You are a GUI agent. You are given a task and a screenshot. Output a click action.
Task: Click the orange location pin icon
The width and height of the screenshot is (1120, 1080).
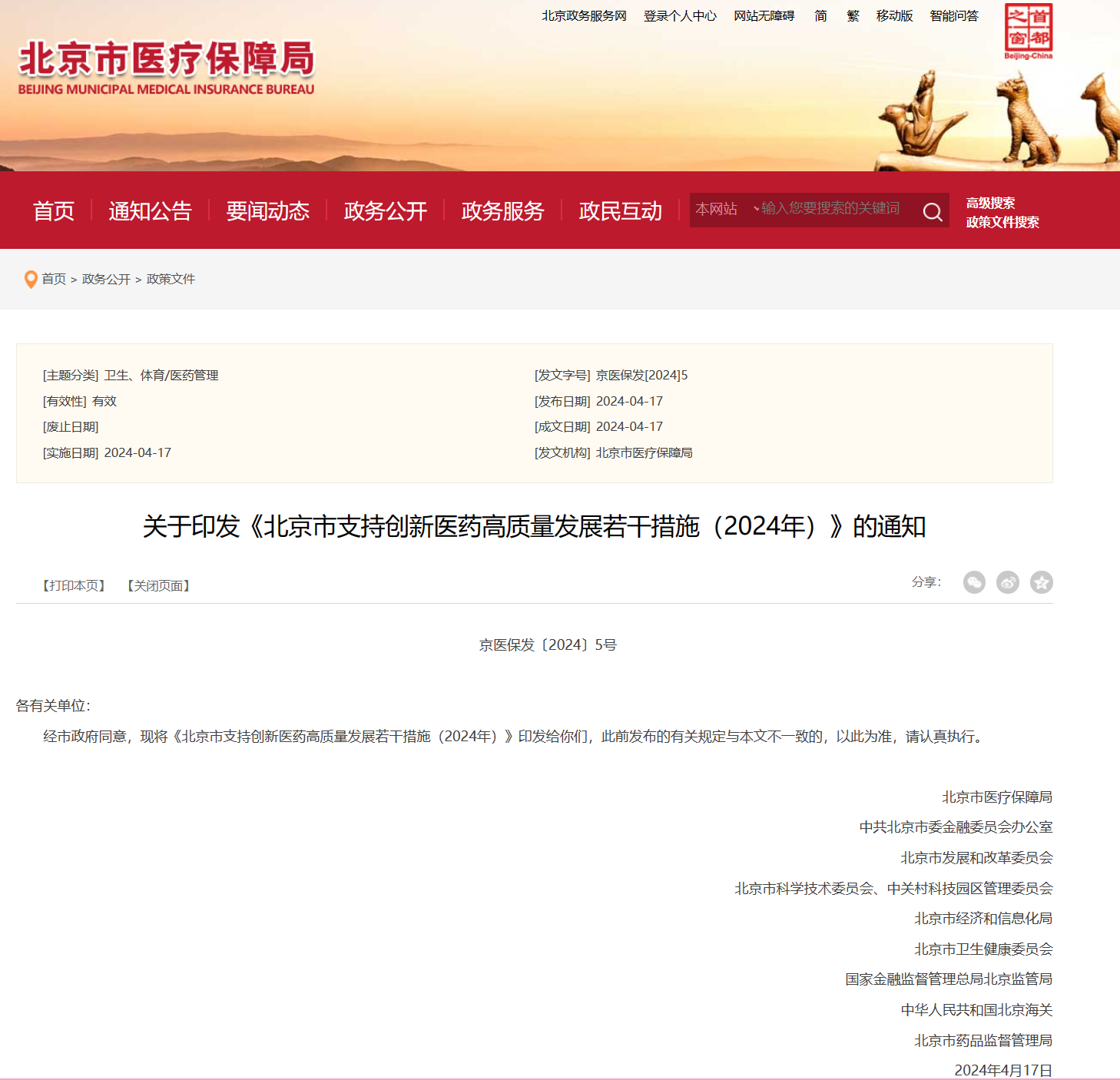[31, 280]
